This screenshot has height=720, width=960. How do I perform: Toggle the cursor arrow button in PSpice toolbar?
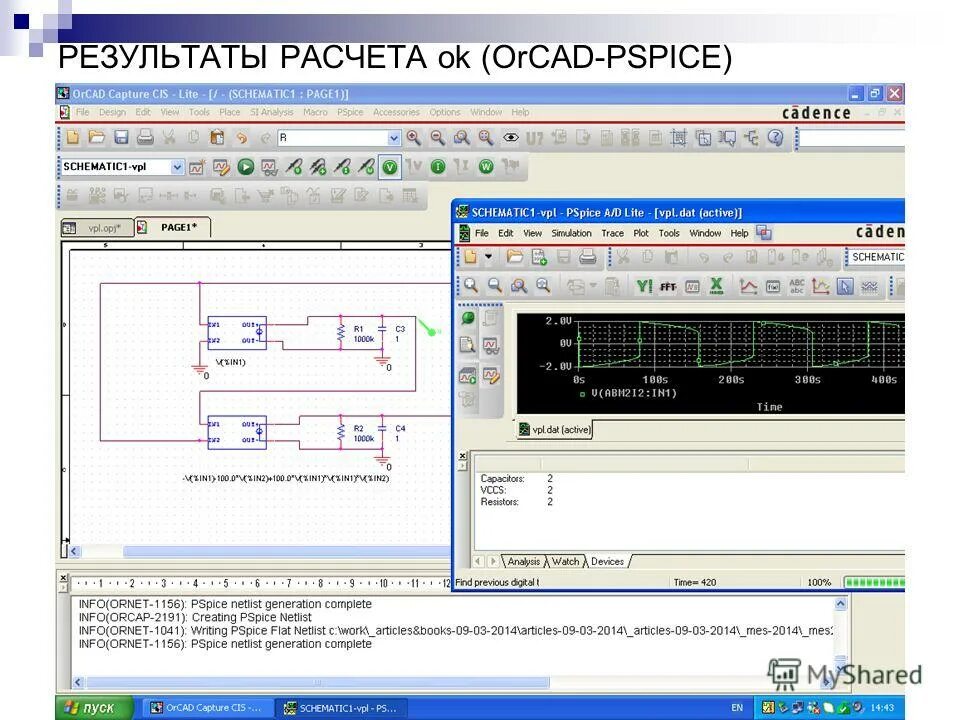tap(845, 286)
